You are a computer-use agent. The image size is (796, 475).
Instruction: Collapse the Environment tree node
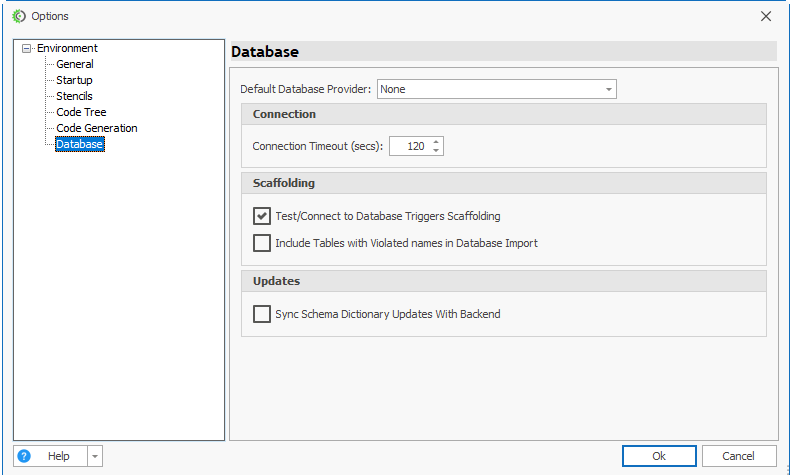[x=27, y=48]
